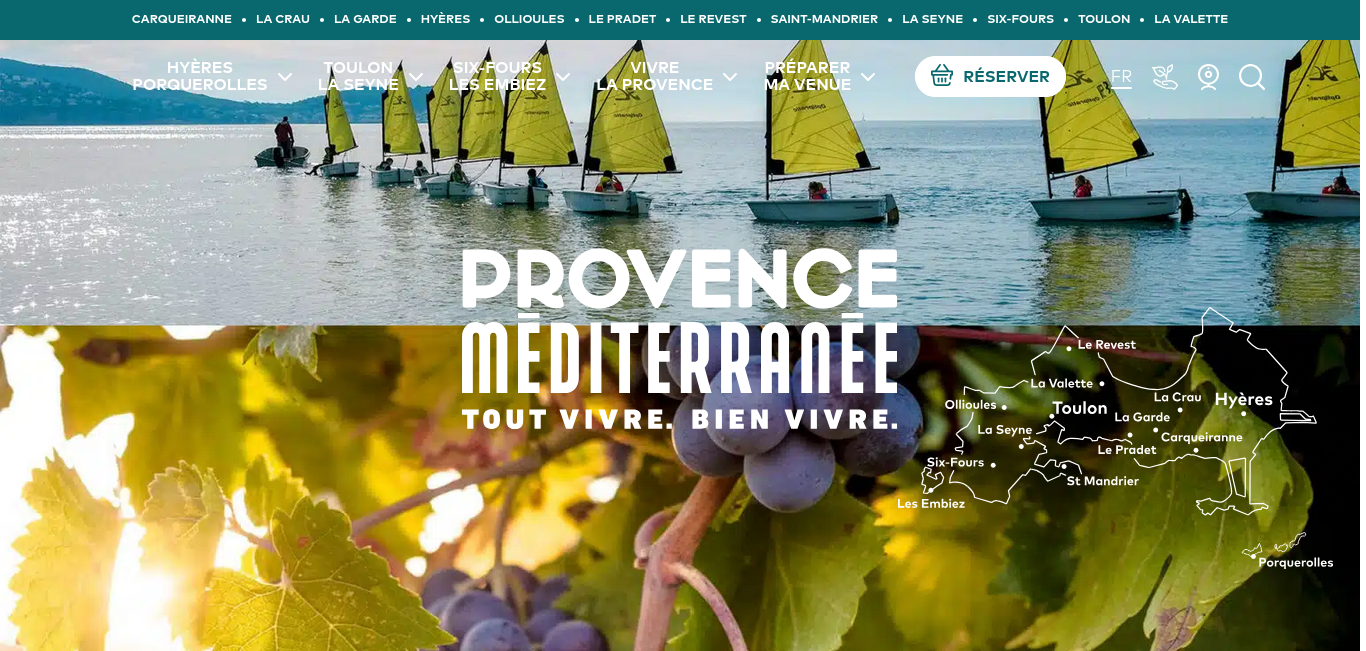Open the FR language selector
Screen dimensions: 1366x651
[x=1121, y=77]
